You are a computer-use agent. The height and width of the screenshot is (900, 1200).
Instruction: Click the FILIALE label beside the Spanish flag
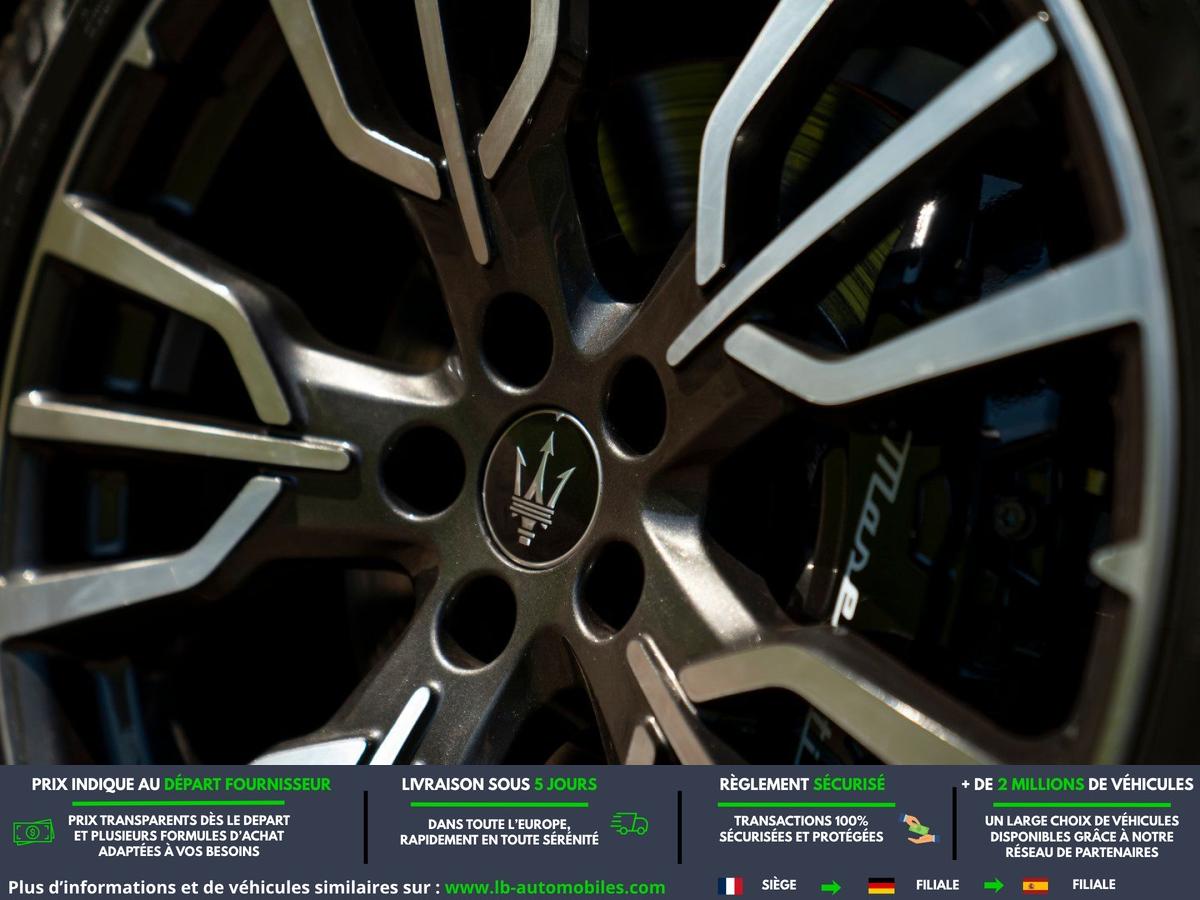pyautogui.click(x=1094, y=885)
